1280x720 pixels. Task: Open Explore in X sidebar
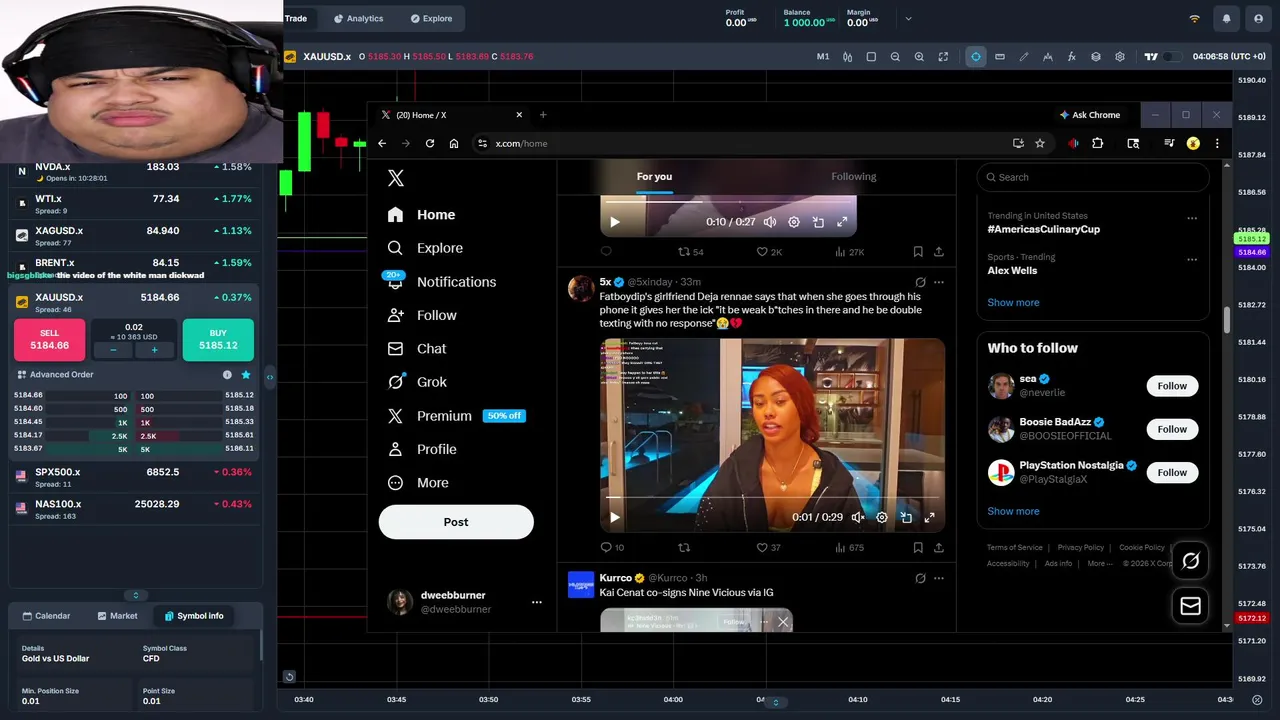click(425, 248)
